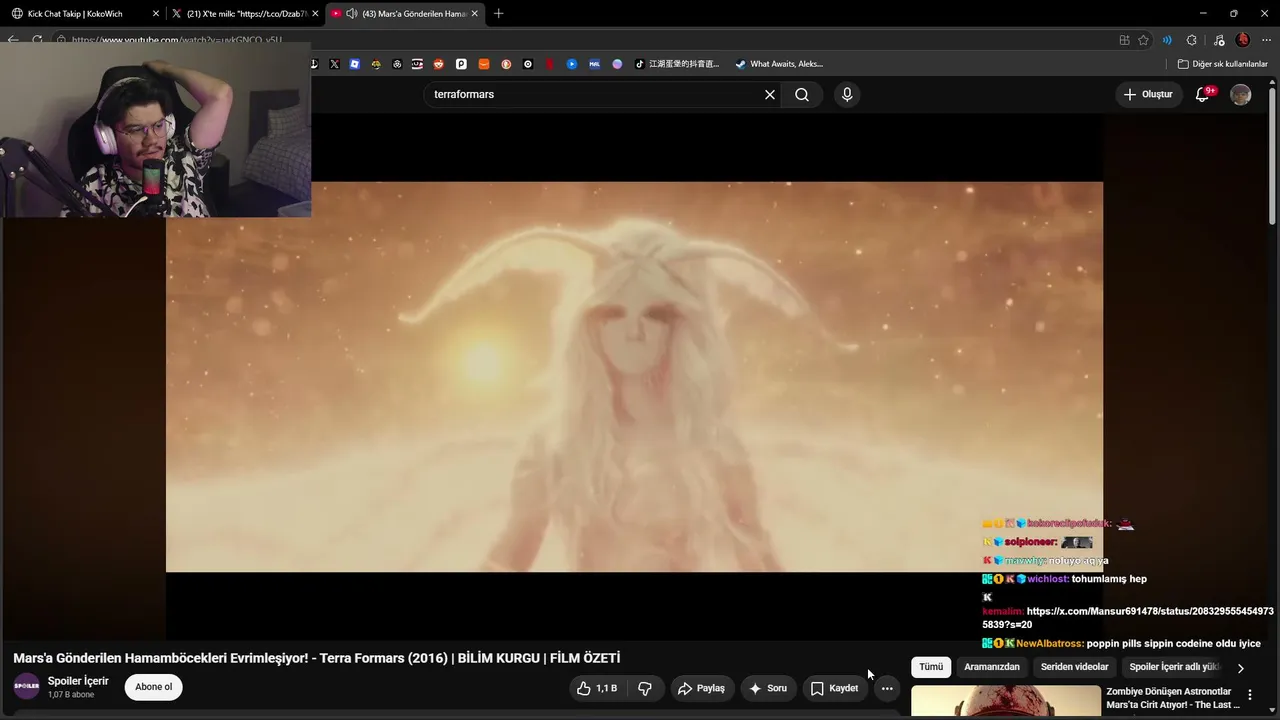Open browser settings and more menu
Viewport: 1280px width, 720px height.
click(1266, 40)
